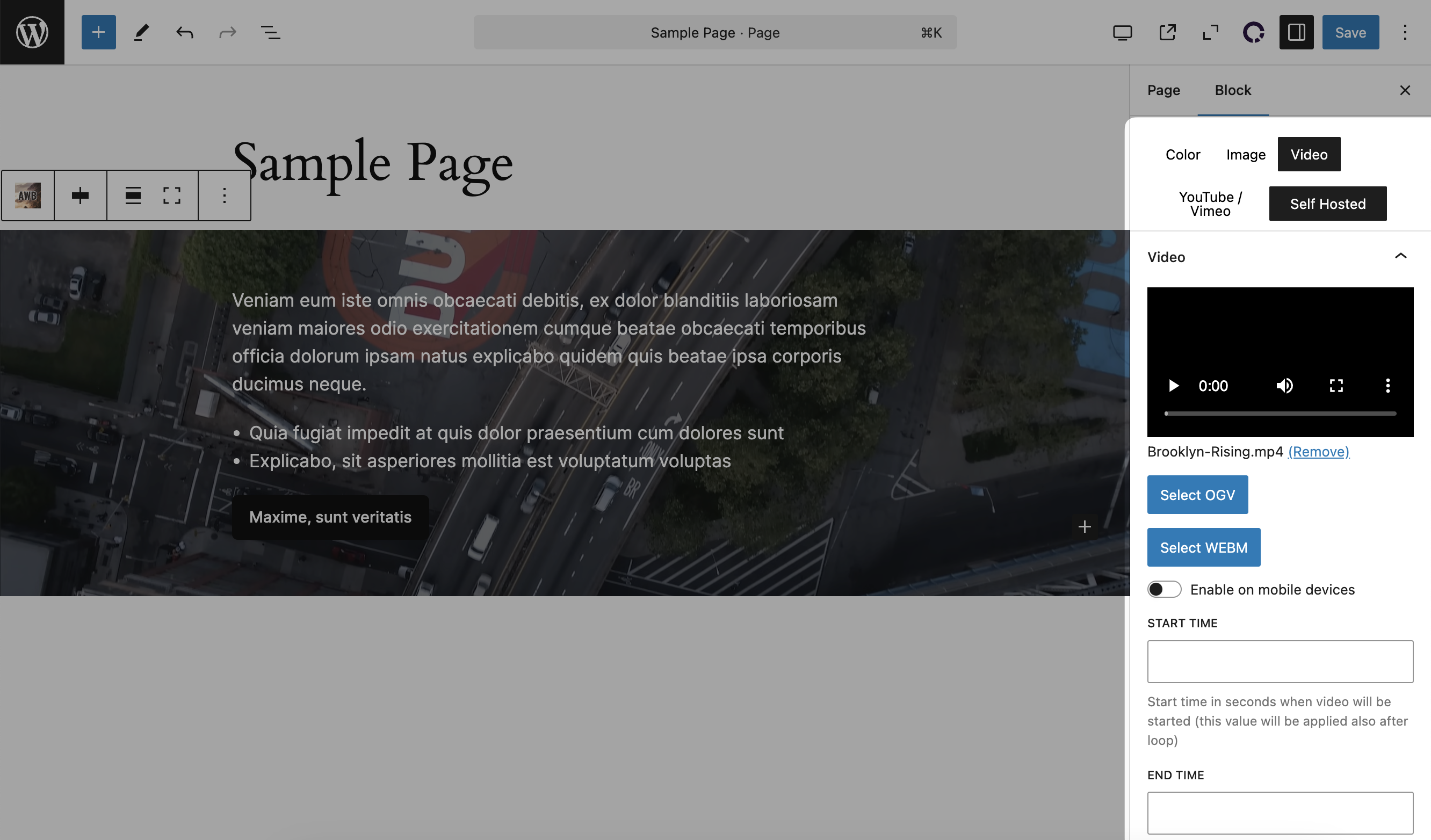Click the Start Time input field
This screenshot has width=1431, height=840.
1280,661
